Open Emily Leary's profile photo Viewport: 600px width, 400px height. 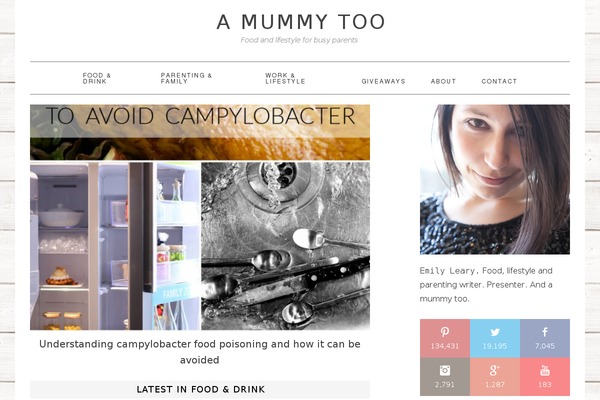coord(495,180)
